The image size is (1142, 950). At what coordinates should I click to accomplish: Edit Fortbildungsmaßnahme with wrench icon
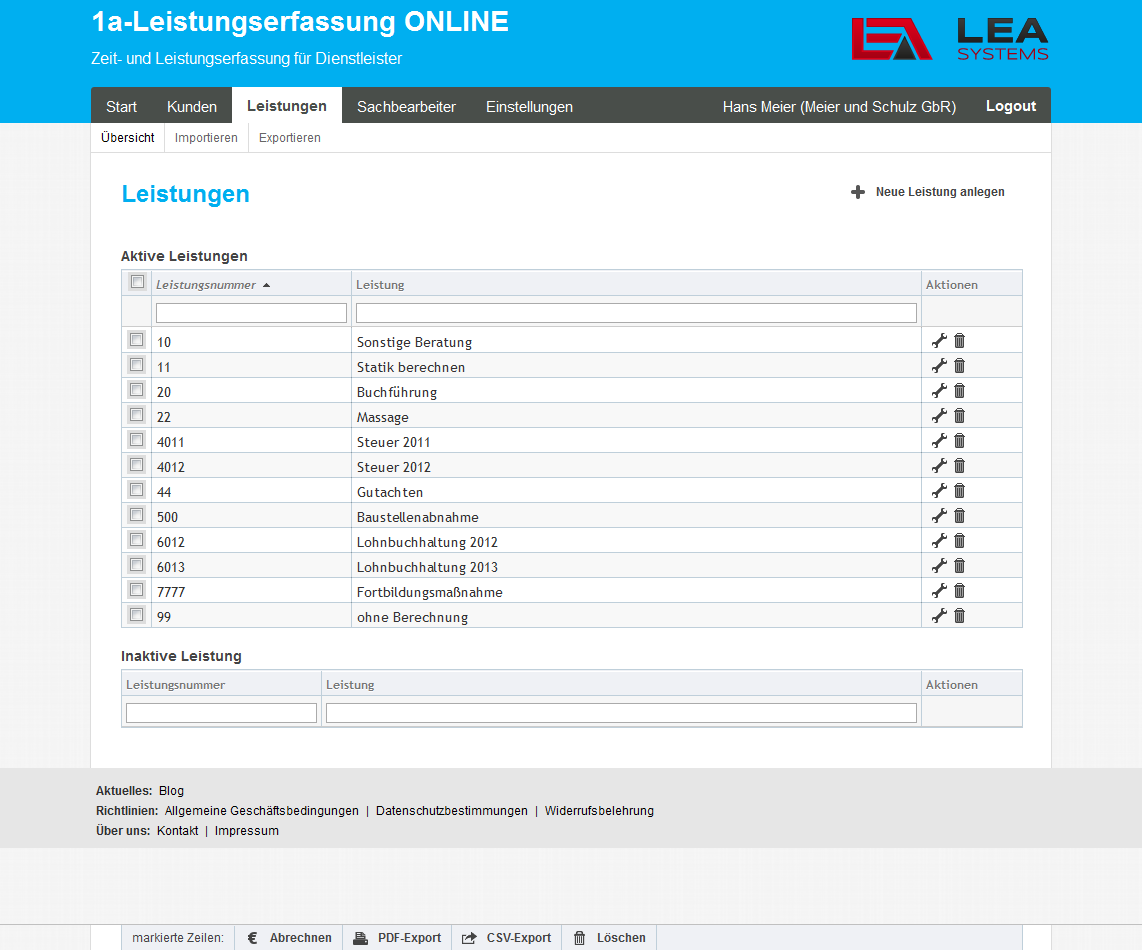(939, 590)
